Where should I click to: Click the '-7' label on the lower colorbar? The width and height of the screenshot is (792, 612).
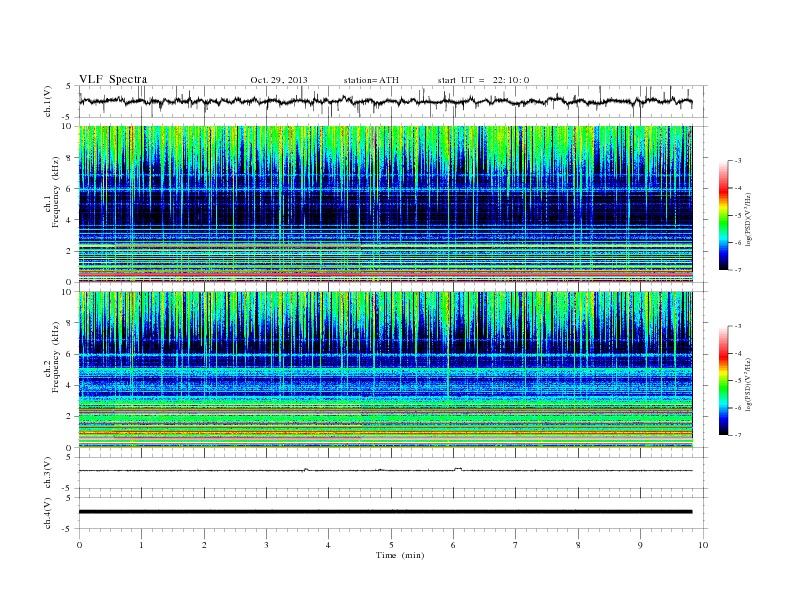(x=737, y=435)
